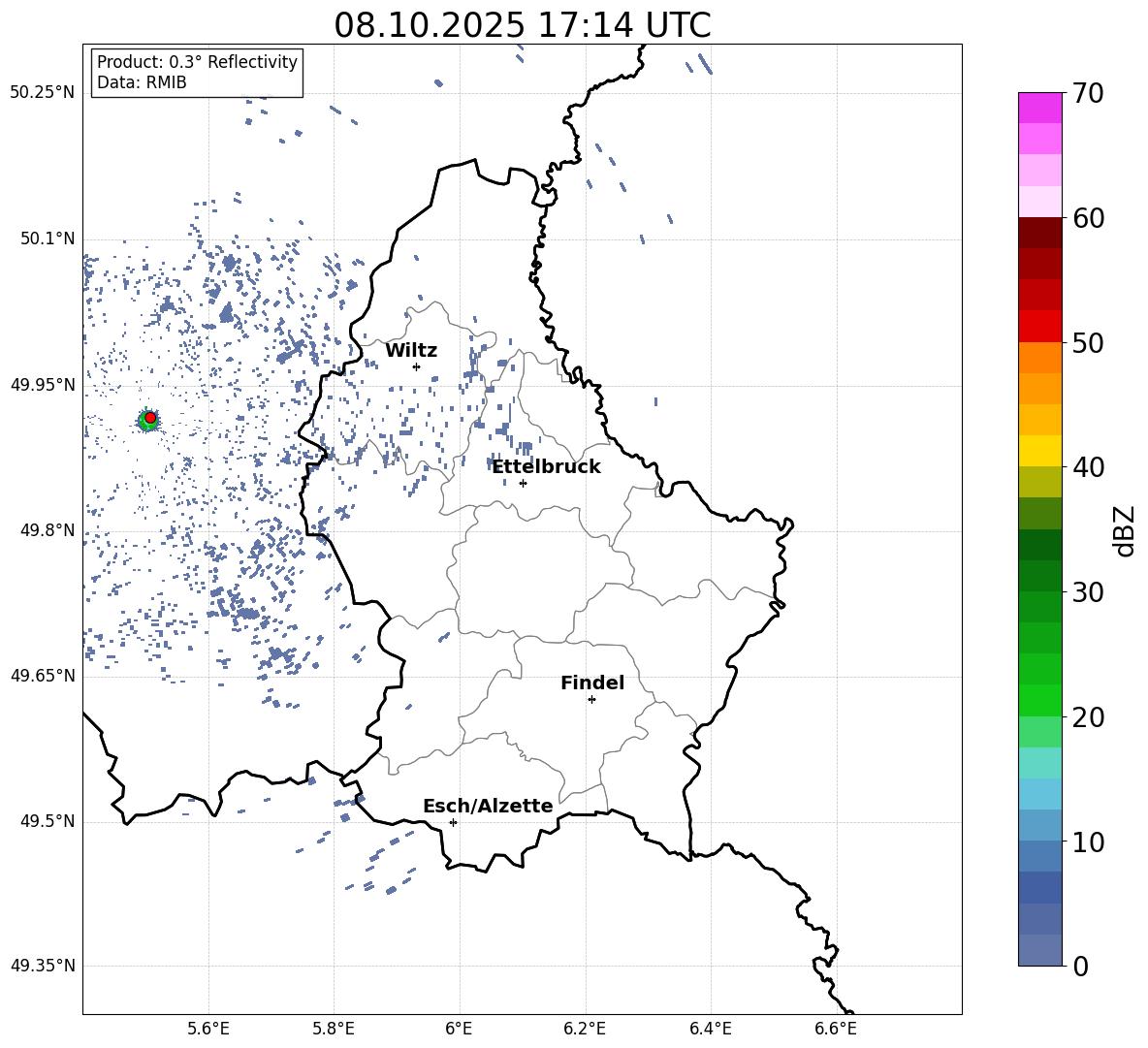Click the 50.25°N latitude label
This screenshot has height=1048, width=1148.
pos(43,93)
